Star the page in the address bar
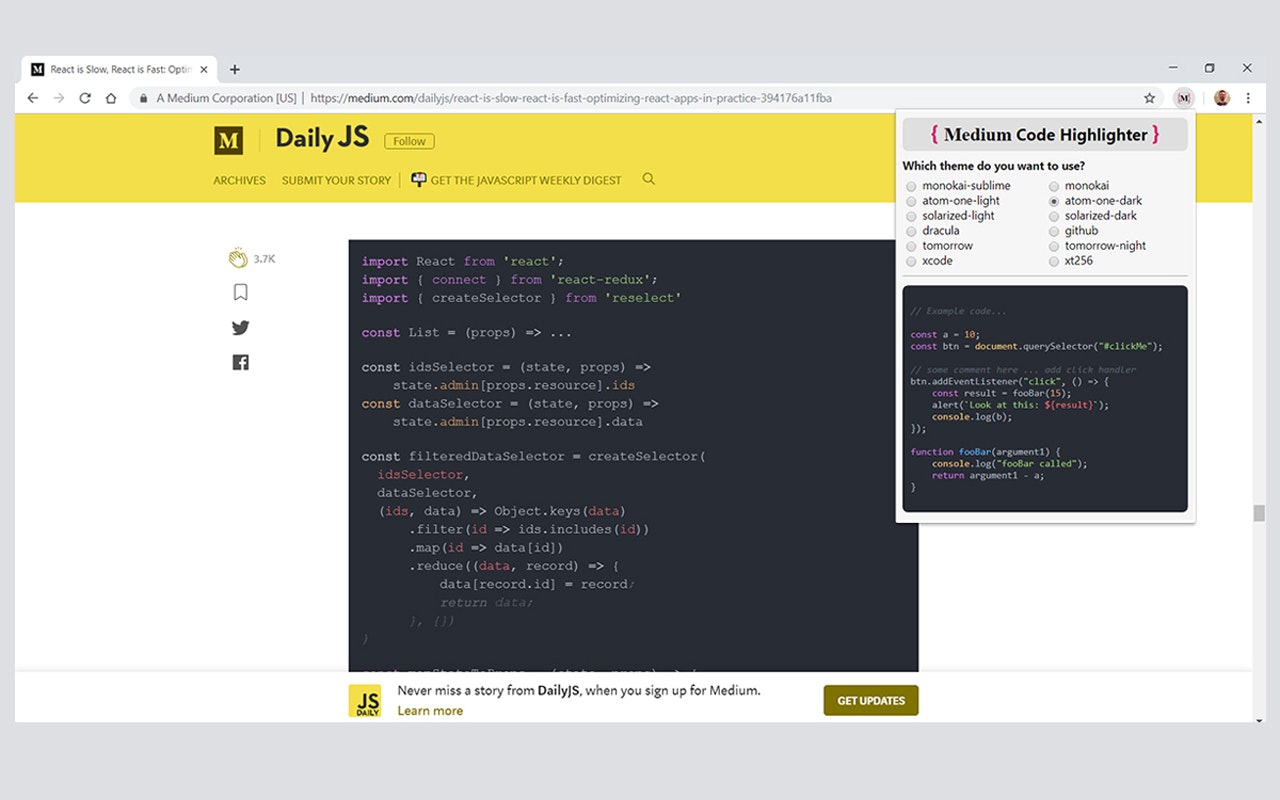 1149,97
